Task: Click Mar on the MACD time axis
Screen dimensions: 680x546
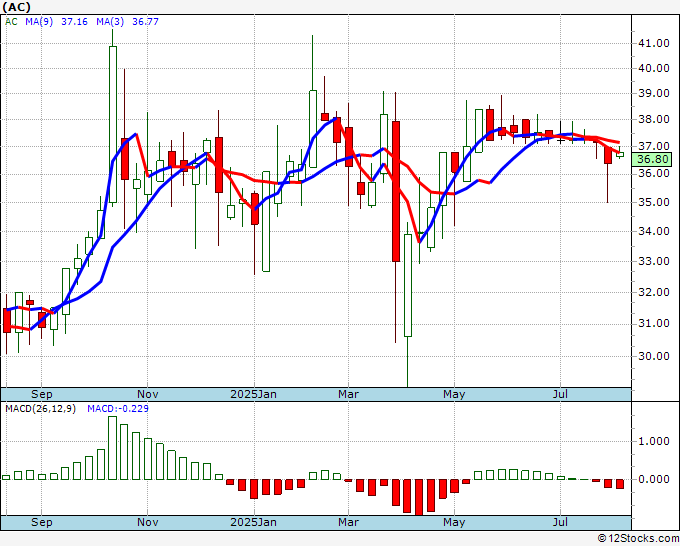Action: click(x=348, y=522)
